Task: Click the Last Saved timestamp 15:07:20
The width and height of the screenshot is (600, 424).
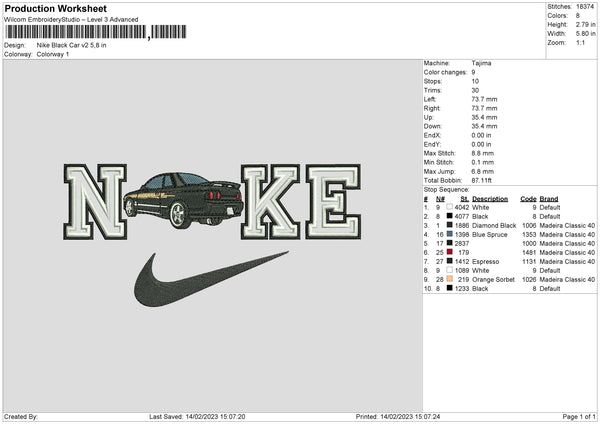Action: [x=215, y=416]
